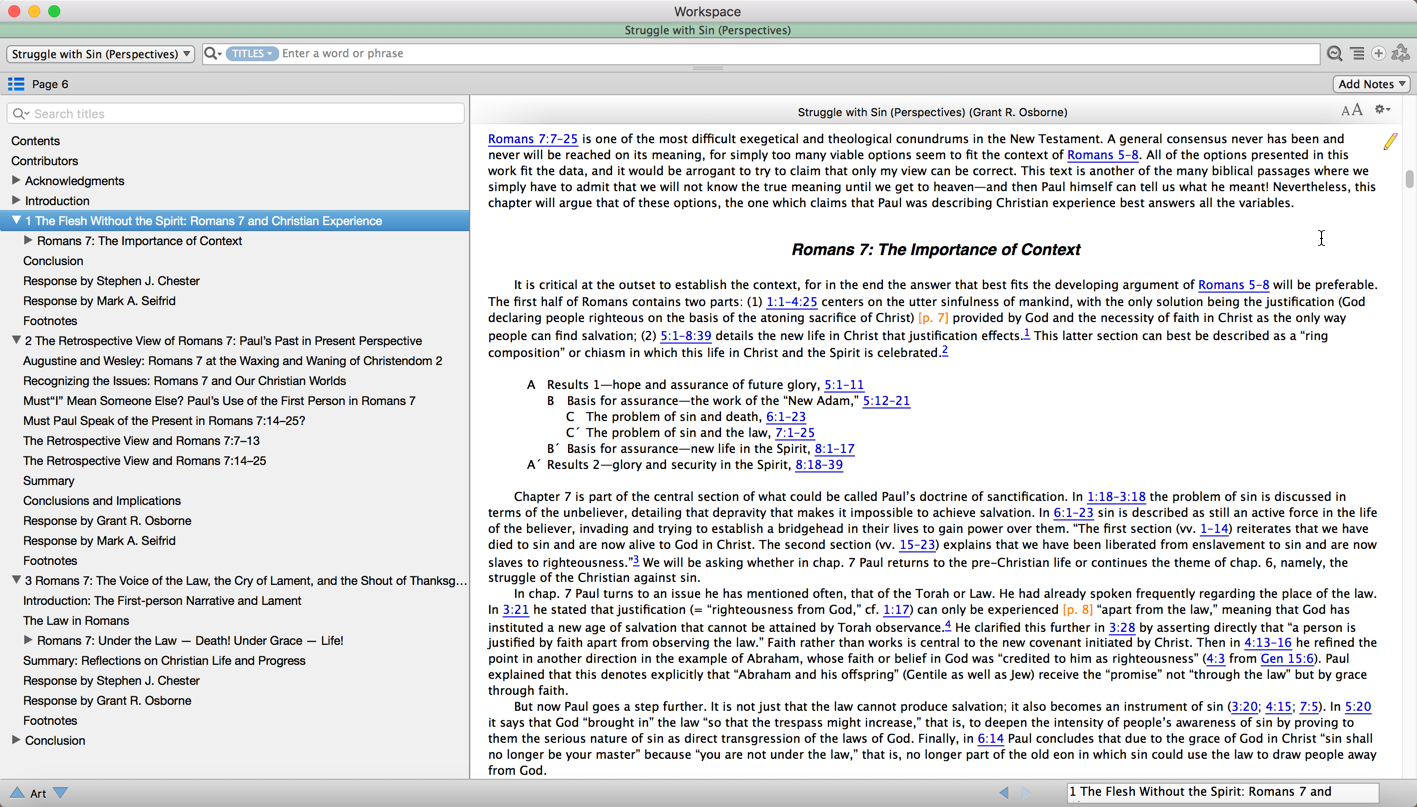Open Summary under chapter 2
The image size is (1417, 807).
48,481
